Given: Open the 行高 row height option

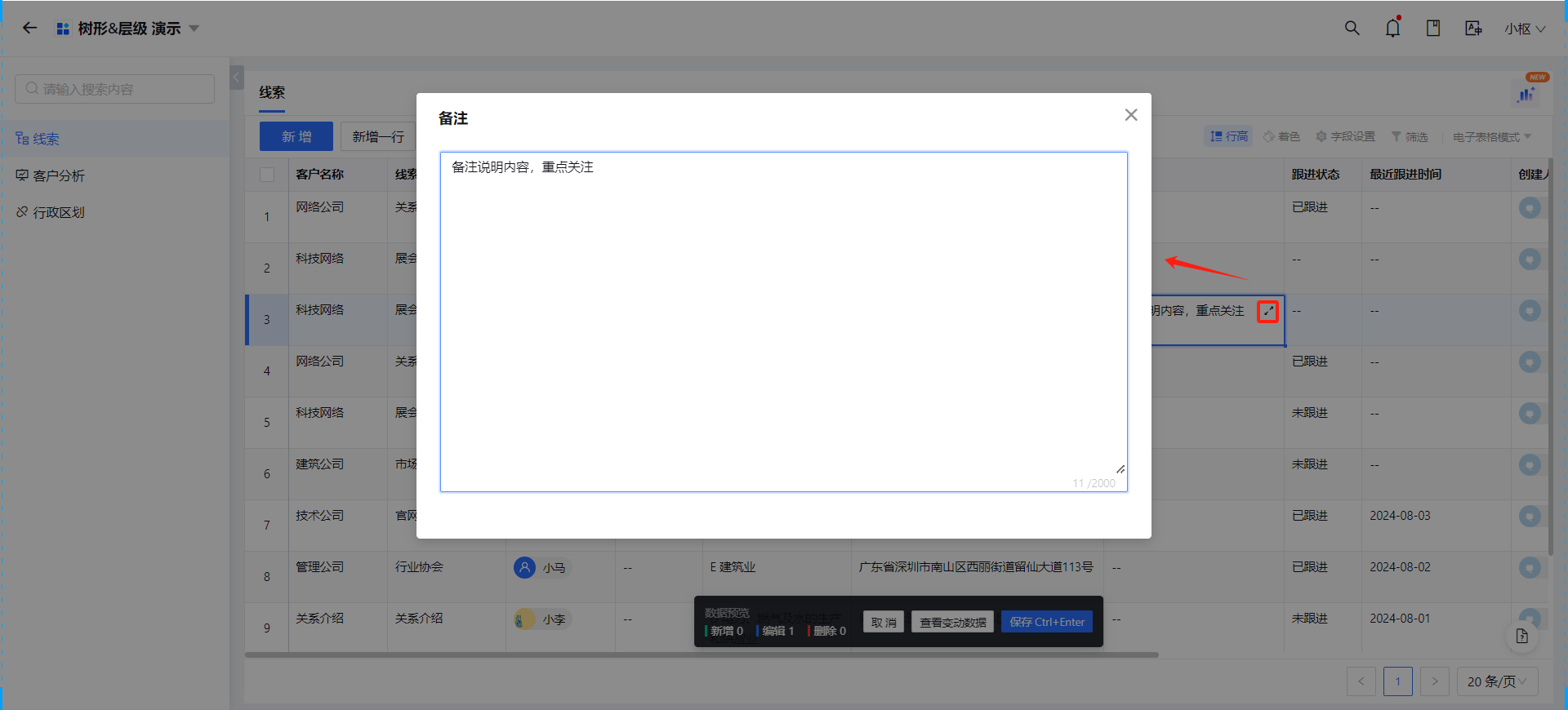Looking at the screenshot, I should [x=1229, y=136].
